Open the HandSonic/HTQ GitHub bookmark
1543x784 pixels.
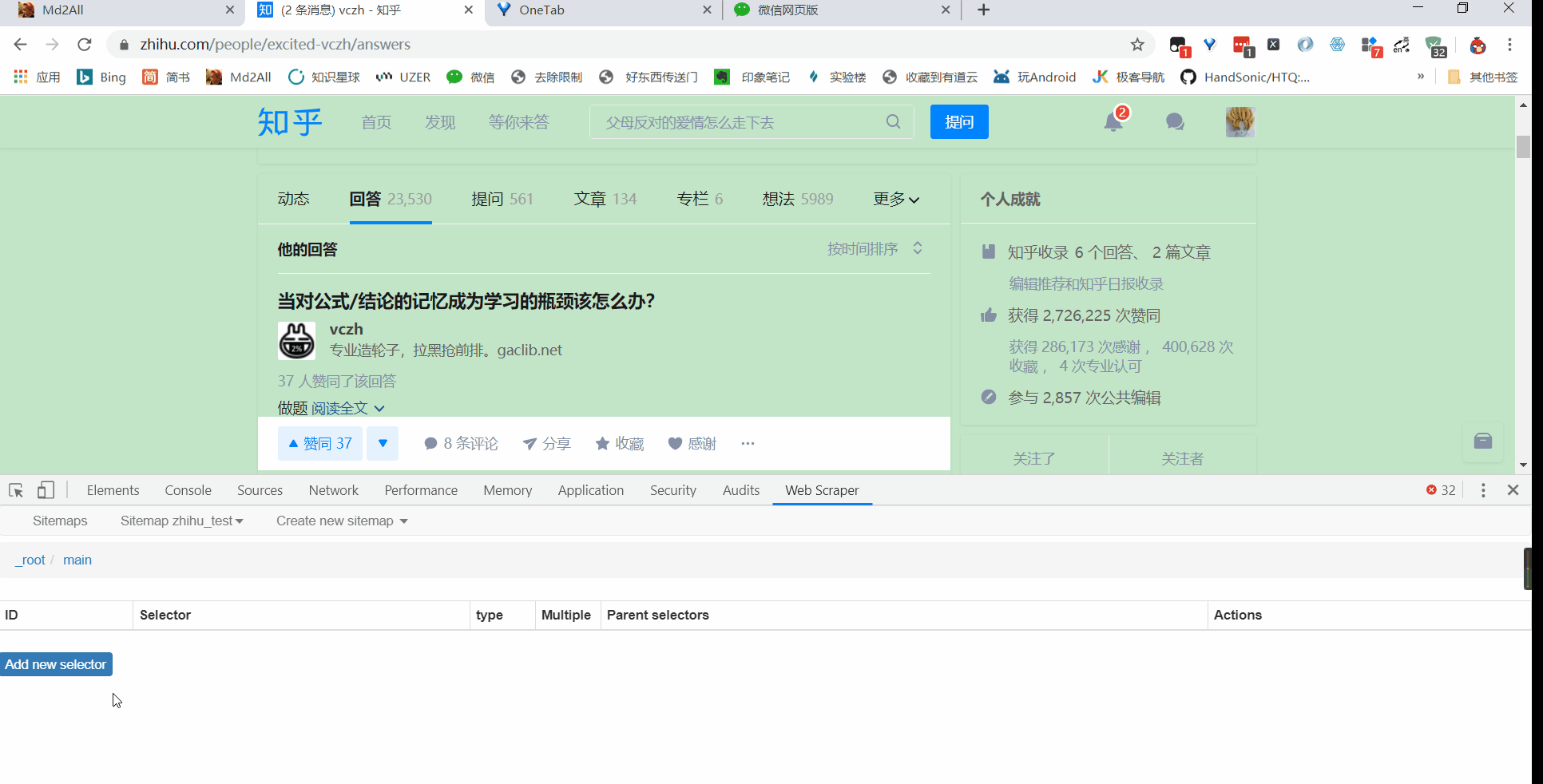tap(1245, 77)
